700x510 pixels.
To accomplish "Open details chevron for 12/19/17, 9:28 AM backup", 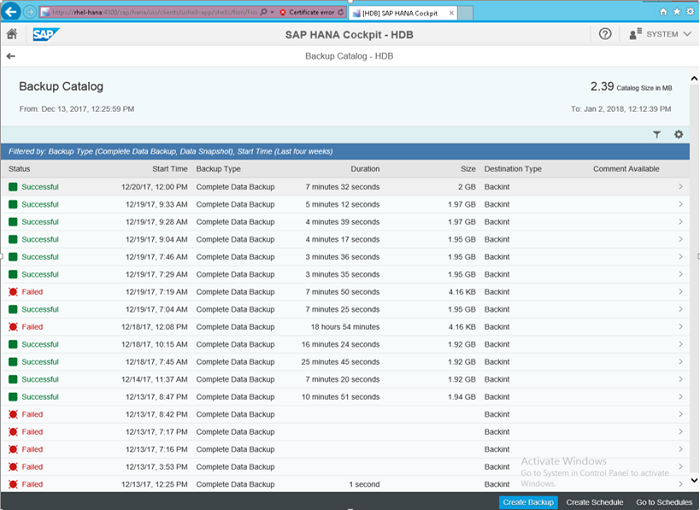I will (680, 222).
